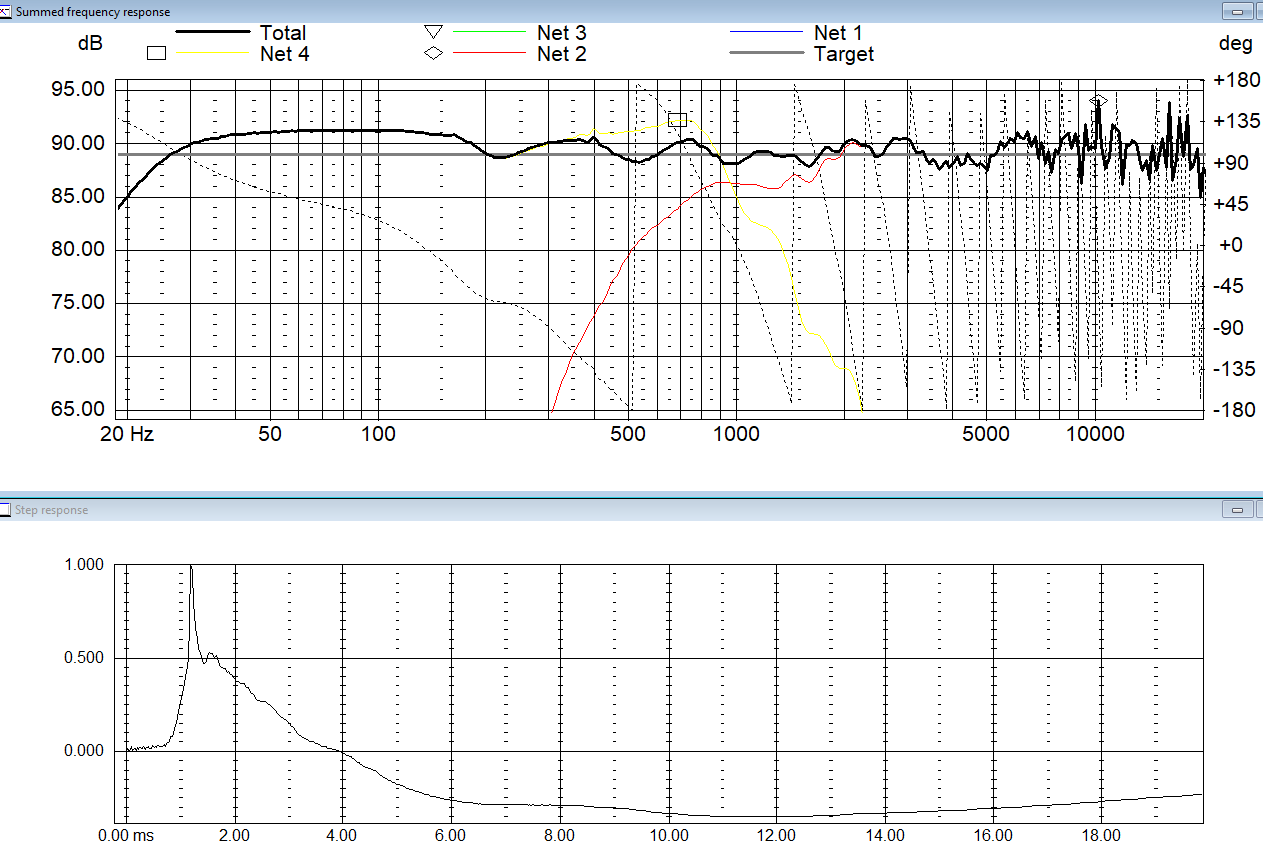This screenshot has height=863, width=1263.
Task: Click the Net 2 legend label
Action: tap(561, 54)
